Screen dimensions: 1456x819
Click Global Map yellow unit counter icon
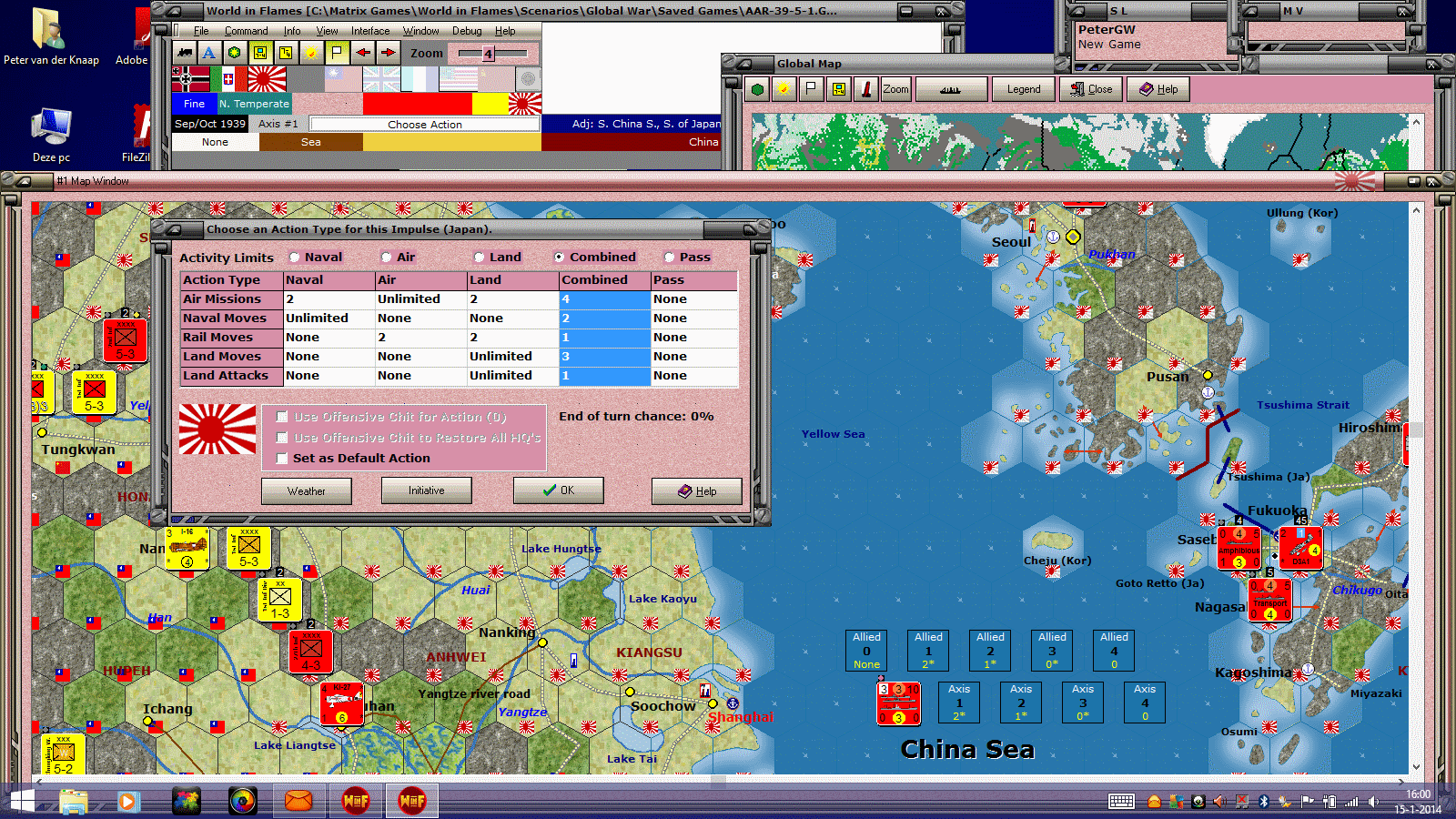coord(838,89)
